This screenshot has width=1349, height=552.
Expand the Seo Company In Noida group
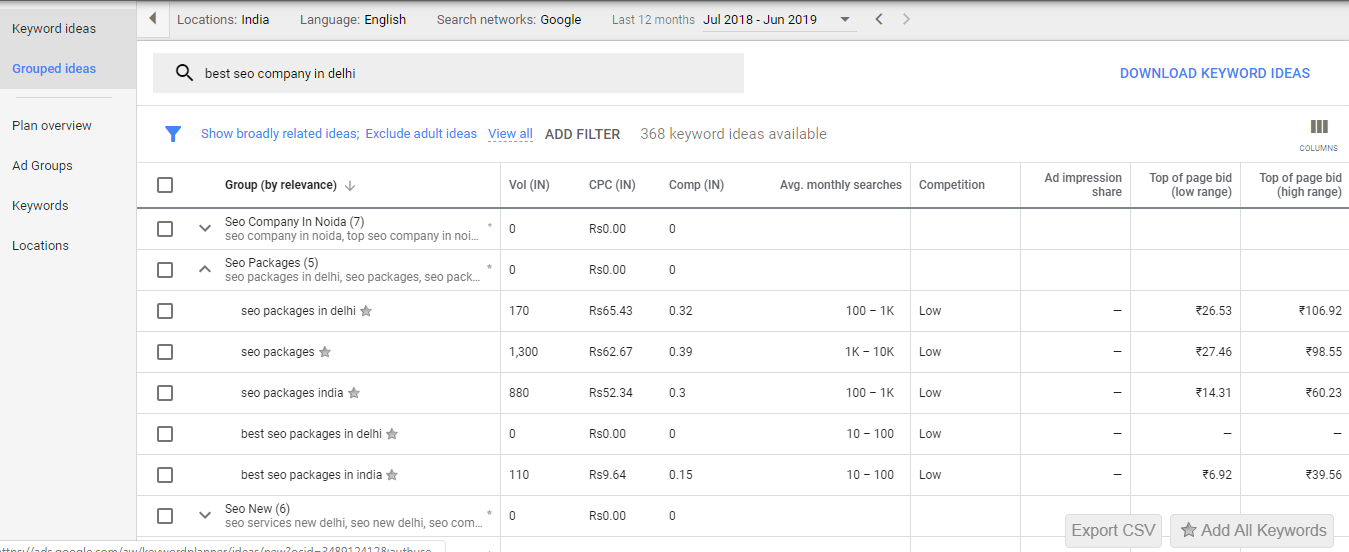[205, 229]
